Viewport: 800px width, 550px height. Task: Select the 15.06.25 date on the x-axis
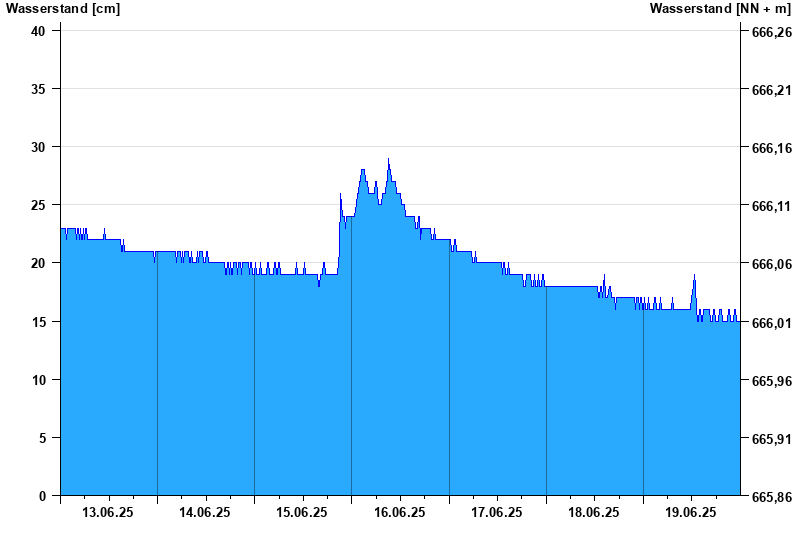[302, 512]
